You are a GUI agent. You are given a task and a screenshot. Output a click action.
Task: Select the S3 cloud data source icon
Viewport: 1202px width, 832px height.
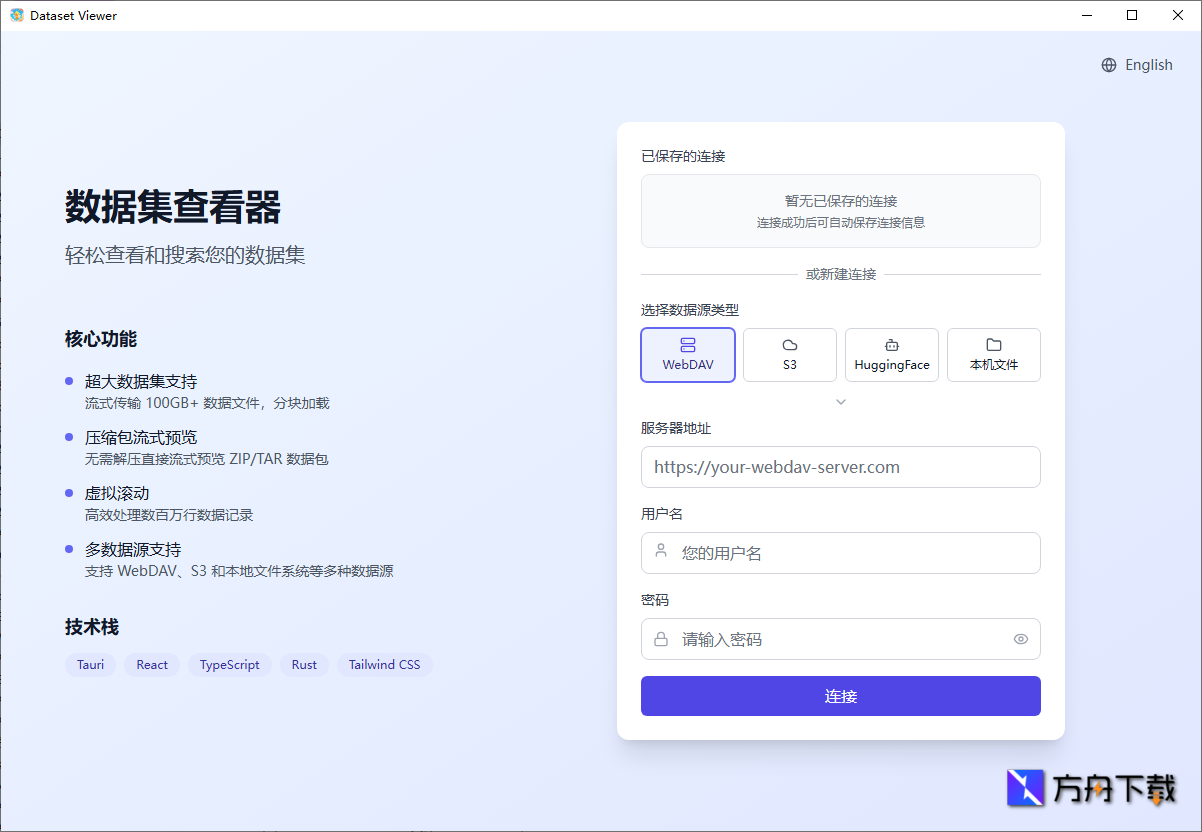point(789,343)
